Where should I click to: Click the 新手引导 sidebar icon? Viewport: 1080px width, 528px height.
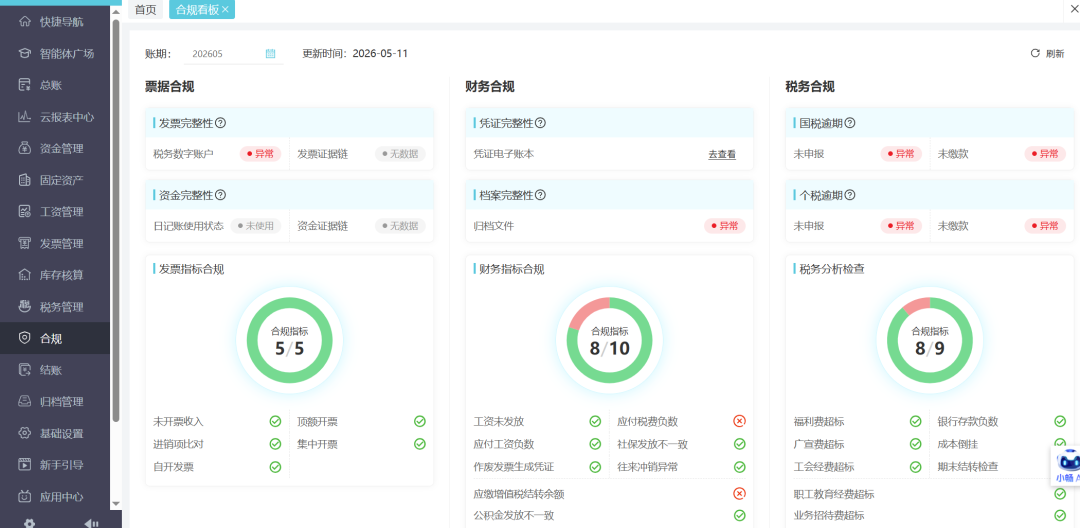pos(25,465)
